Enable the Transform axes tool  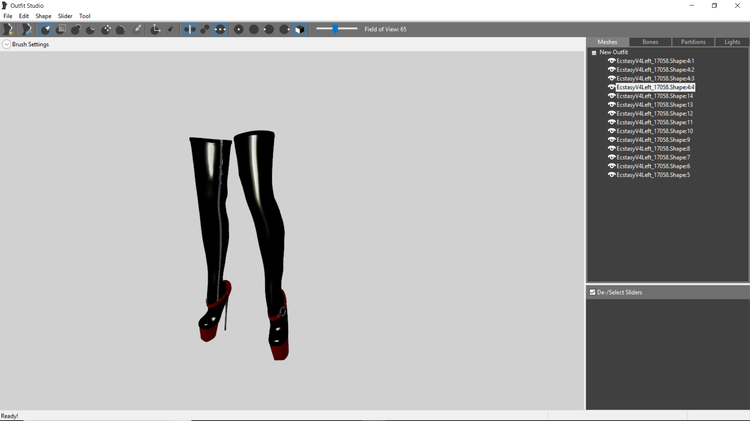pyautogui.click(x=155, y=29)
